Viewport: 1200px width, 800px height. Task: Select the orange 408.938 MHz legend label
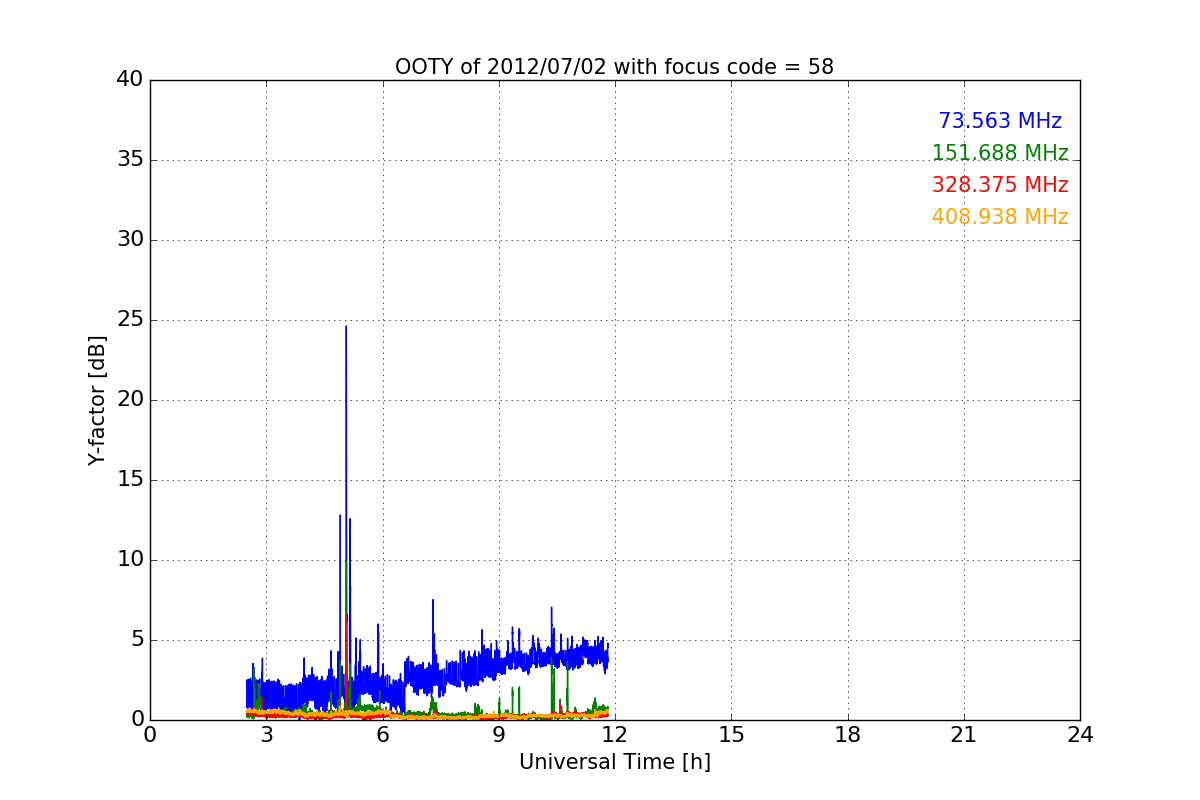[1000, 217]
